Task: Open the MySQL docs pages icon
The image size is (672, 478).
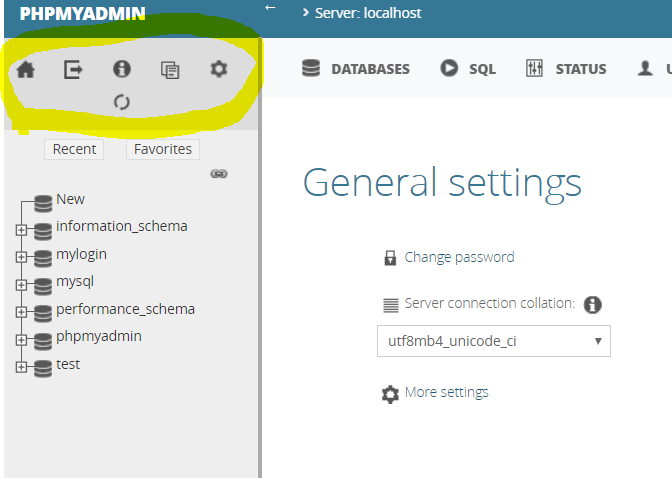Action: click(170, 70)
